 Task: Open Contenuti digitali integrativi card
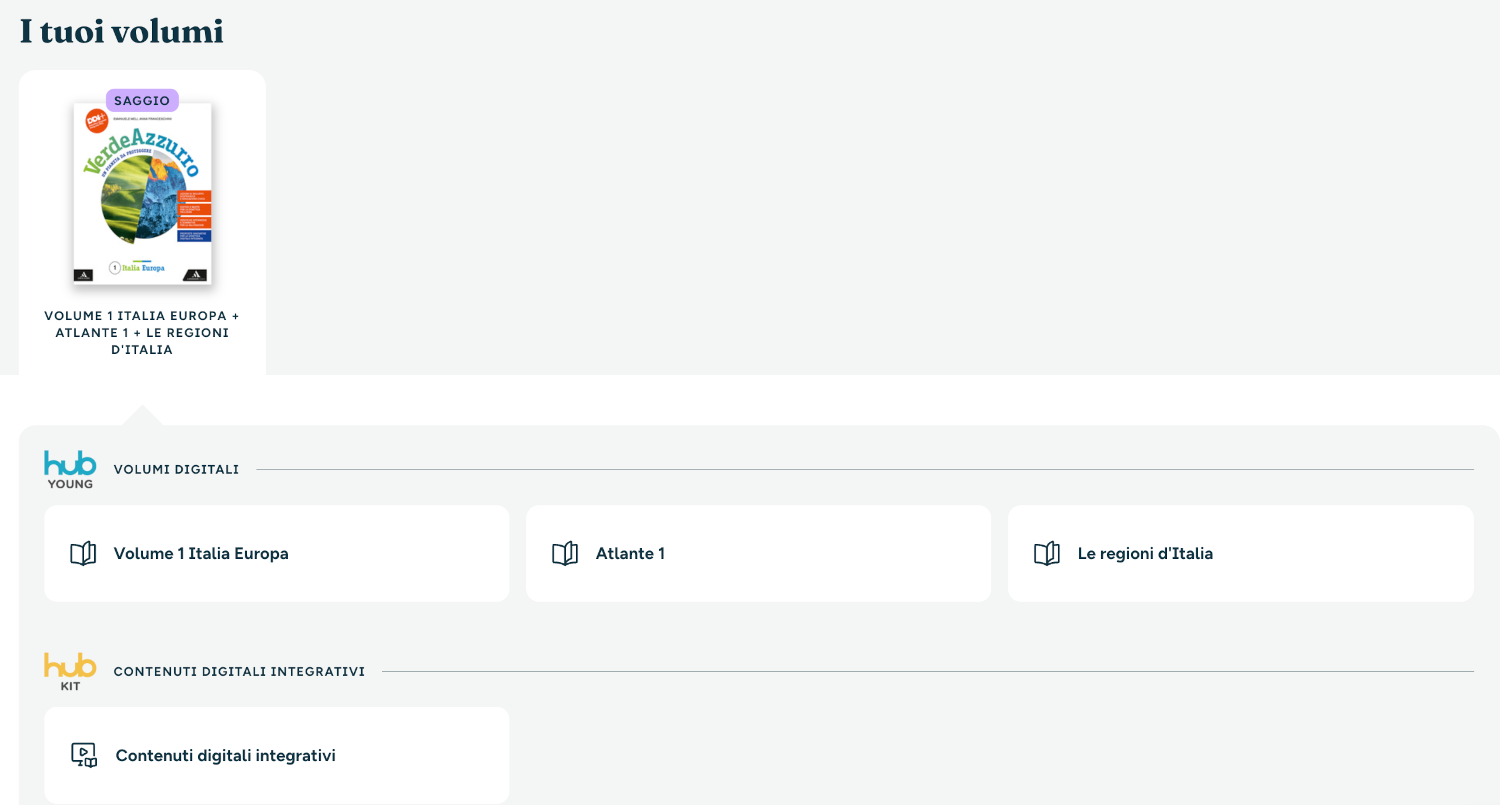(277, 756)
